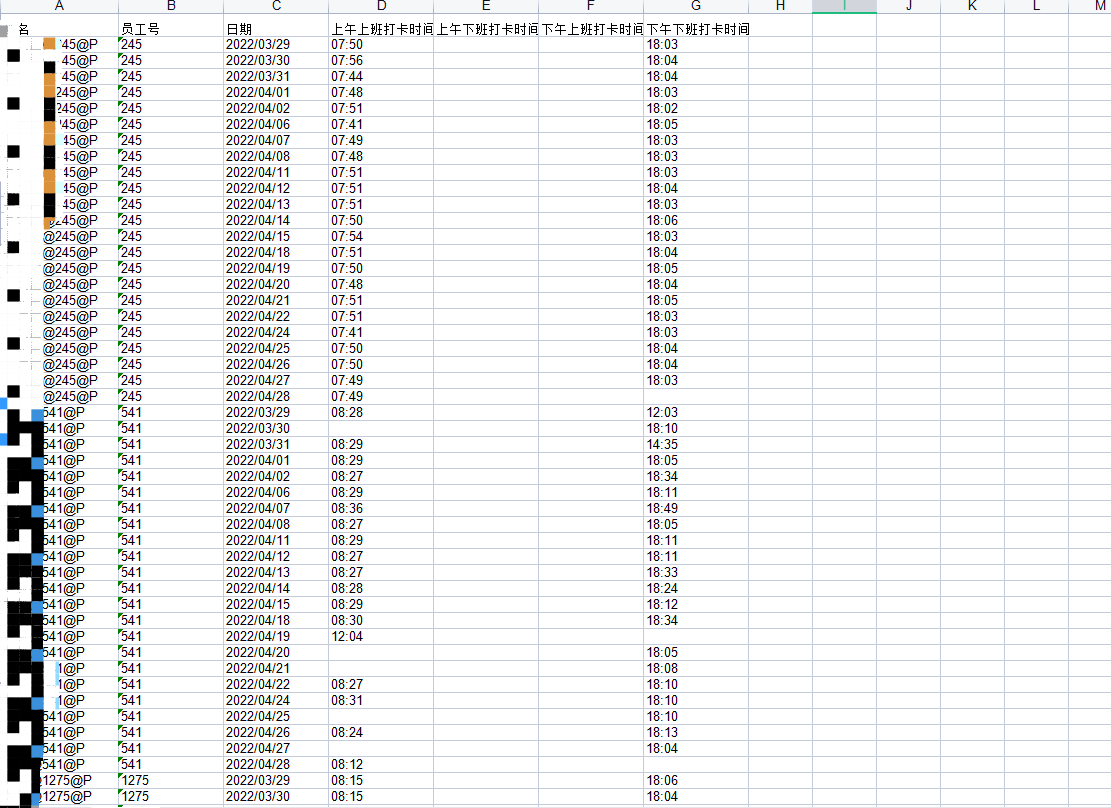Select column A header

pyautogui.click(x=60, y=6)
